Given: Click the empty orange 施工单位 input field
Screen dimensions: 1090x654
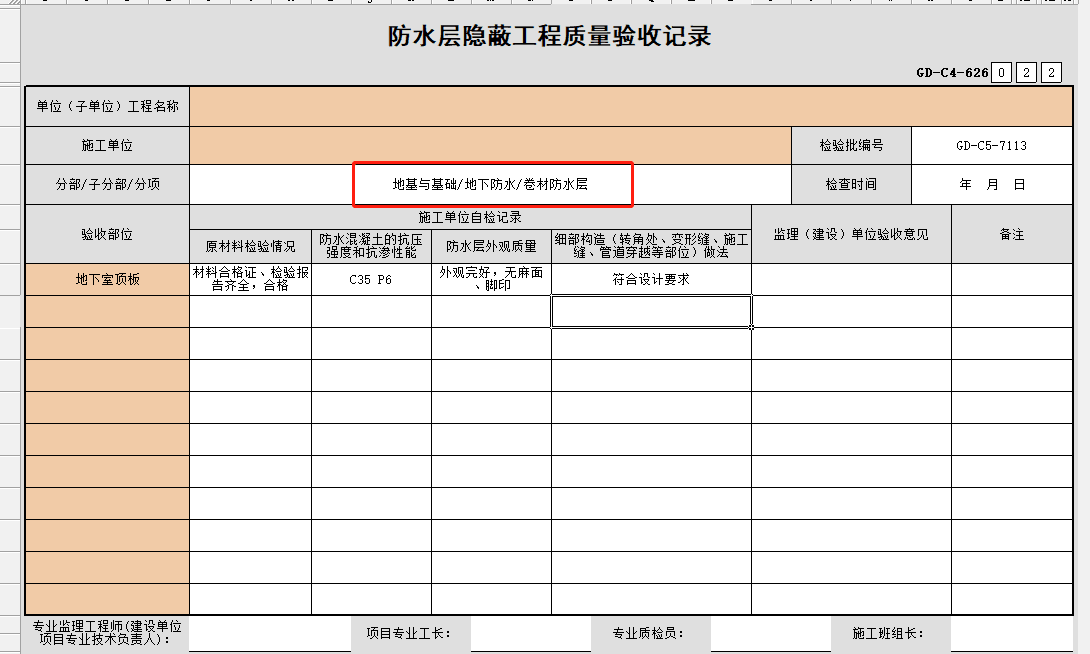Looking at the screenshot, I should 490,146.
